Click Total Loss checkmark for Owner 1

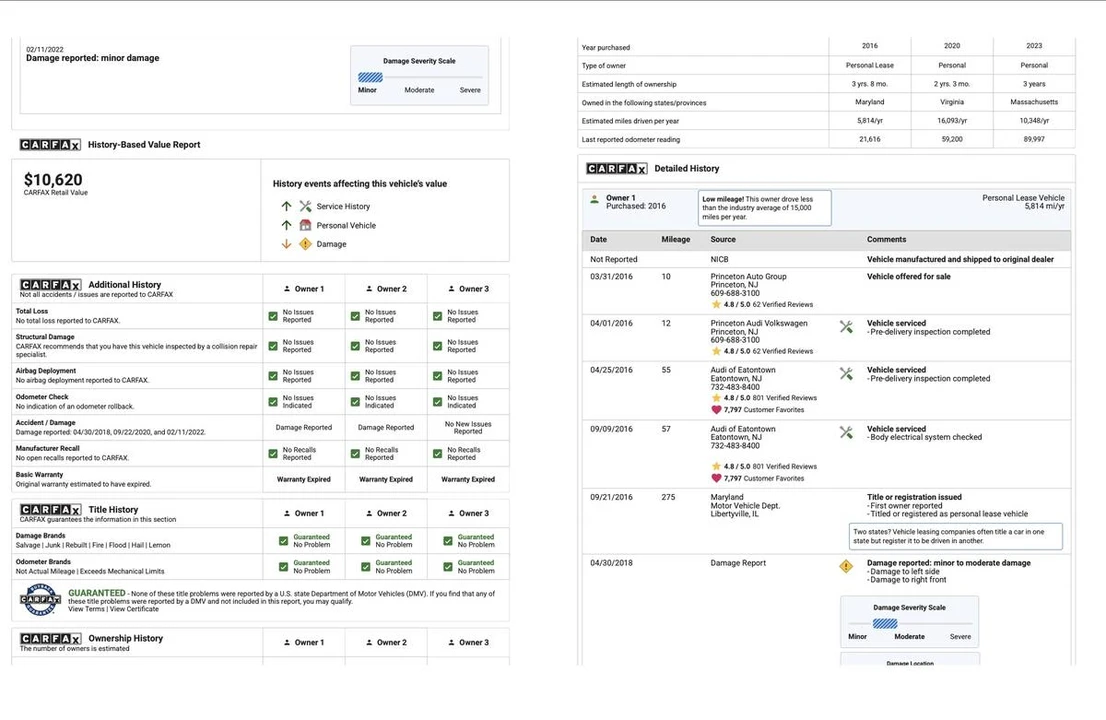[x=273, y=316]
